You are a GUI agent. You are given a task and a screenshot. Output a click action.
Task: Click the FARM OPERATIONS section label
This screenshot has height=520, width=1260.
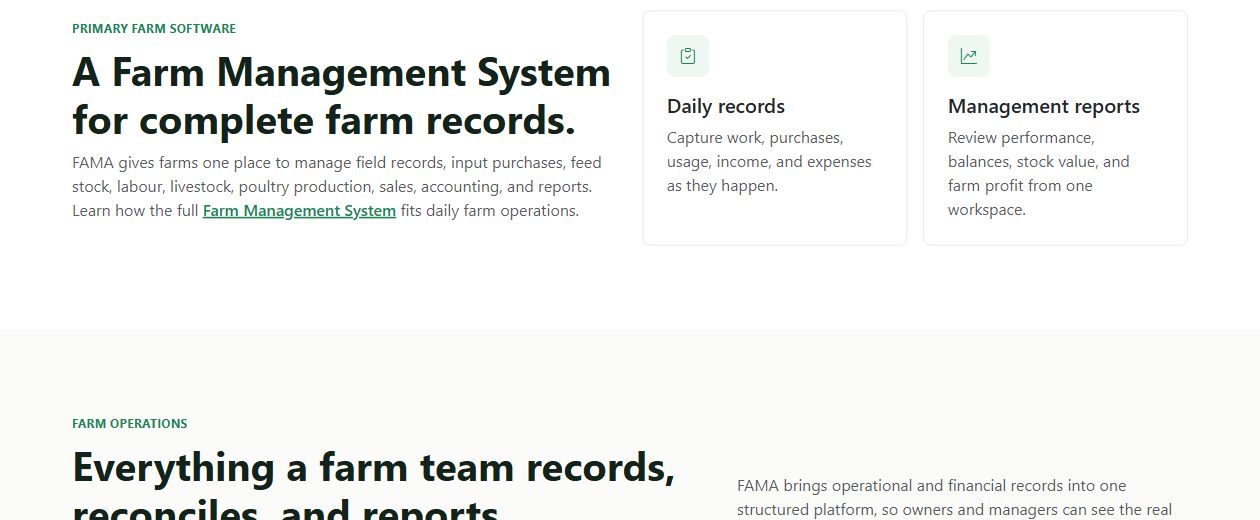(130, 424)
